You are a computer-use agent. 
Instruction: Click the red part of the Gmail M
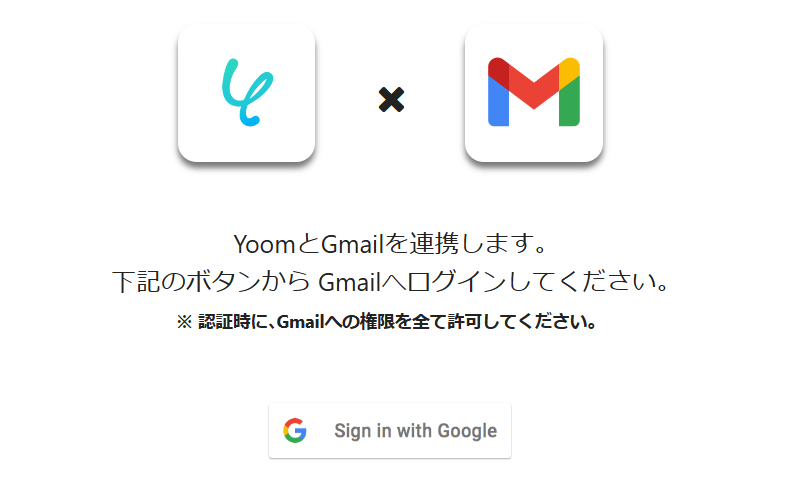coord(534,83)
